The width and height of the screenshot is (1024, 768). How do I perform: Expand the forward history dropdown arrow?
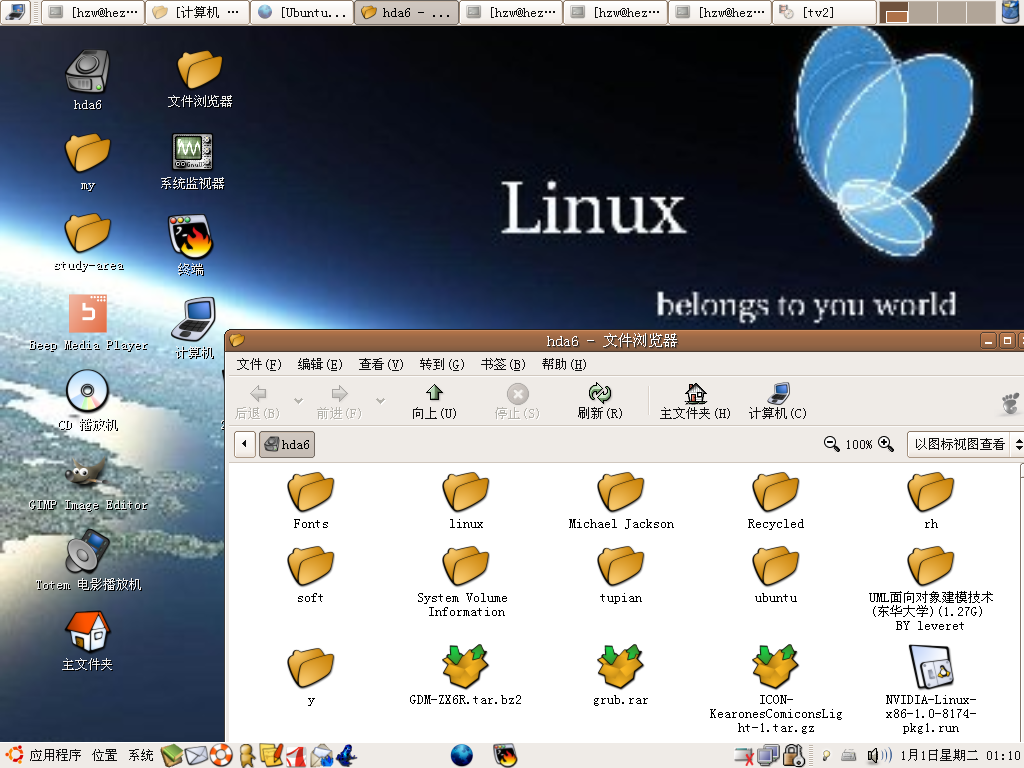tap(380, 400)
